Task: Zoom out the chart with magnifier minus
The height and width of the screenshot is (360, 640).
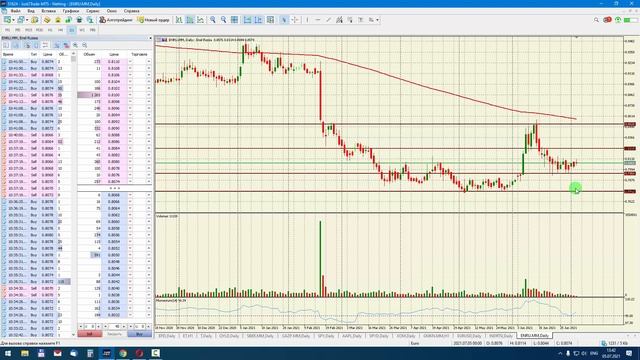Action: 223,20
